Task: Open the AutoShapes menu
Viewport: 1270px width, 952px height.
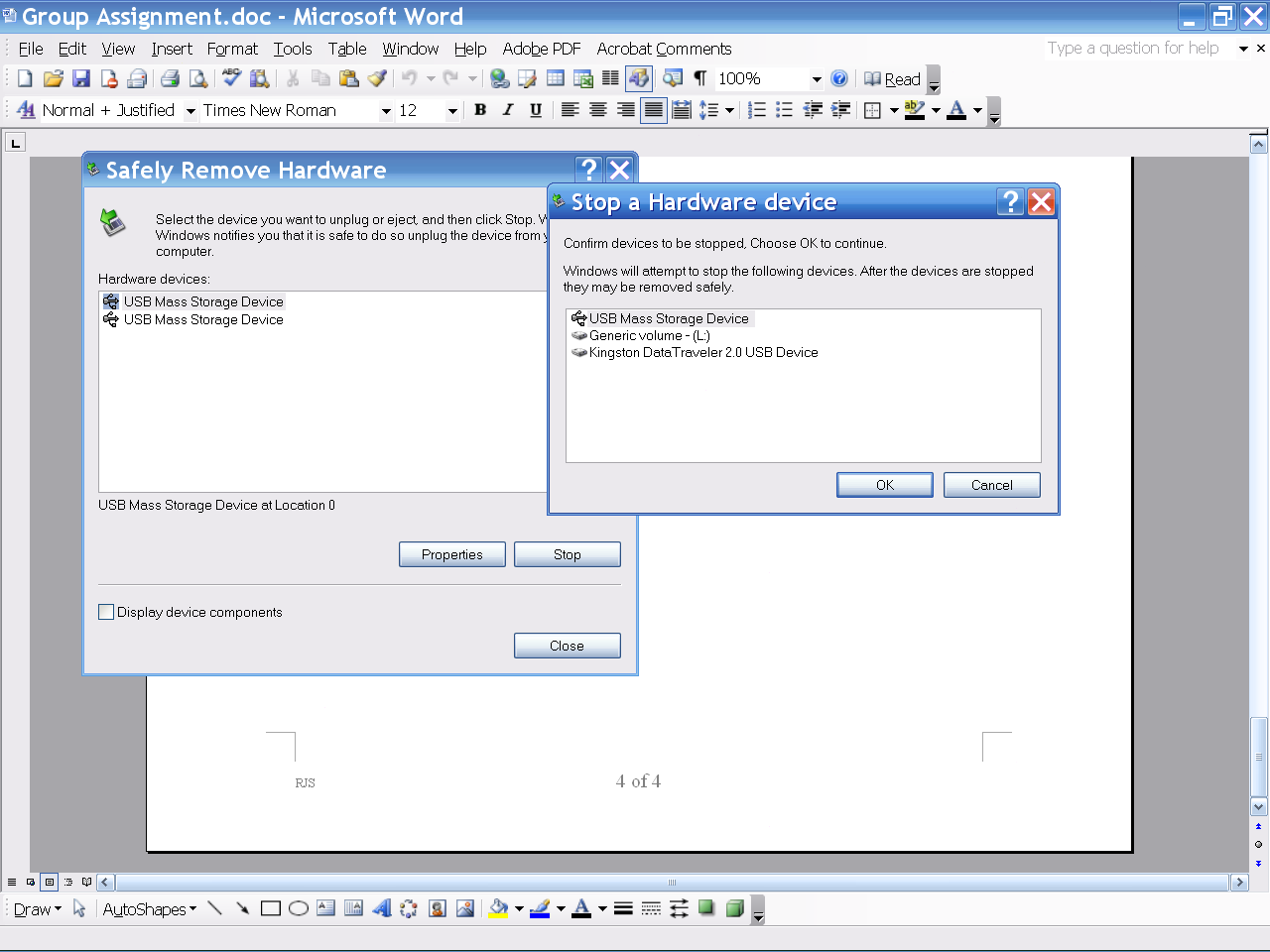Action: click(150, 909)
